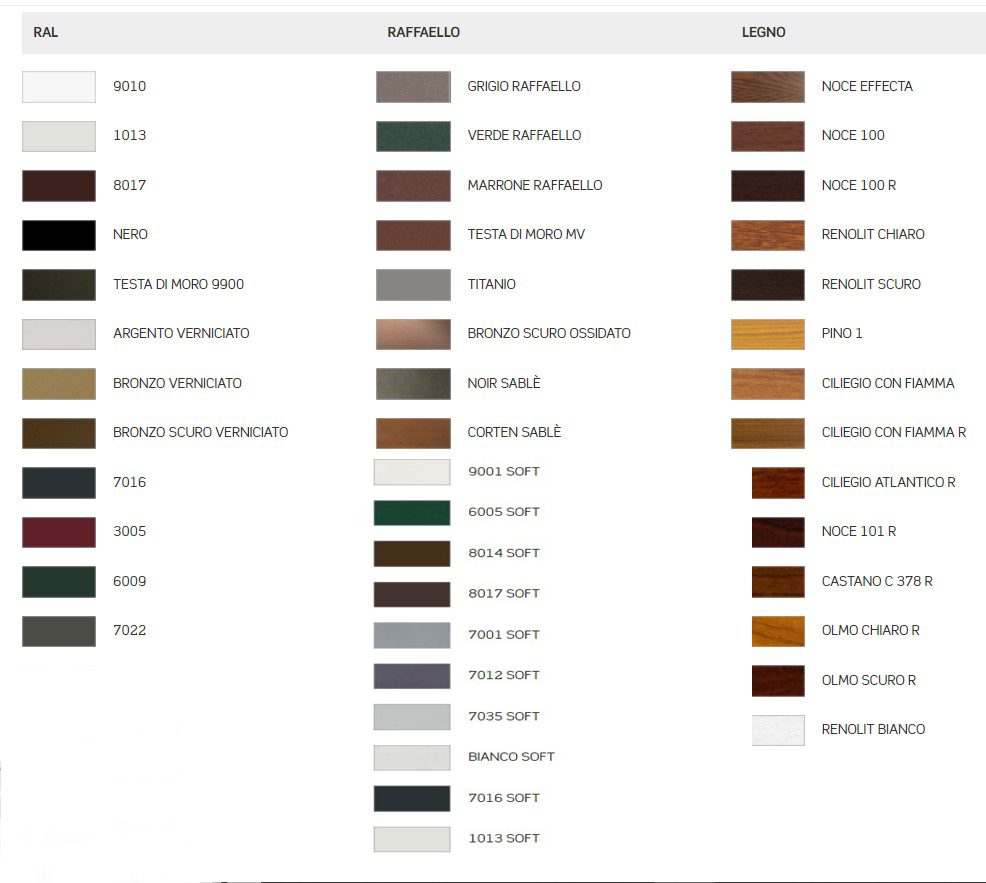Image resolution: width=986 pixels, height=883 pixels.
Task: Choose the 3005 wine red swatch
Action: (x=59, y=532)
